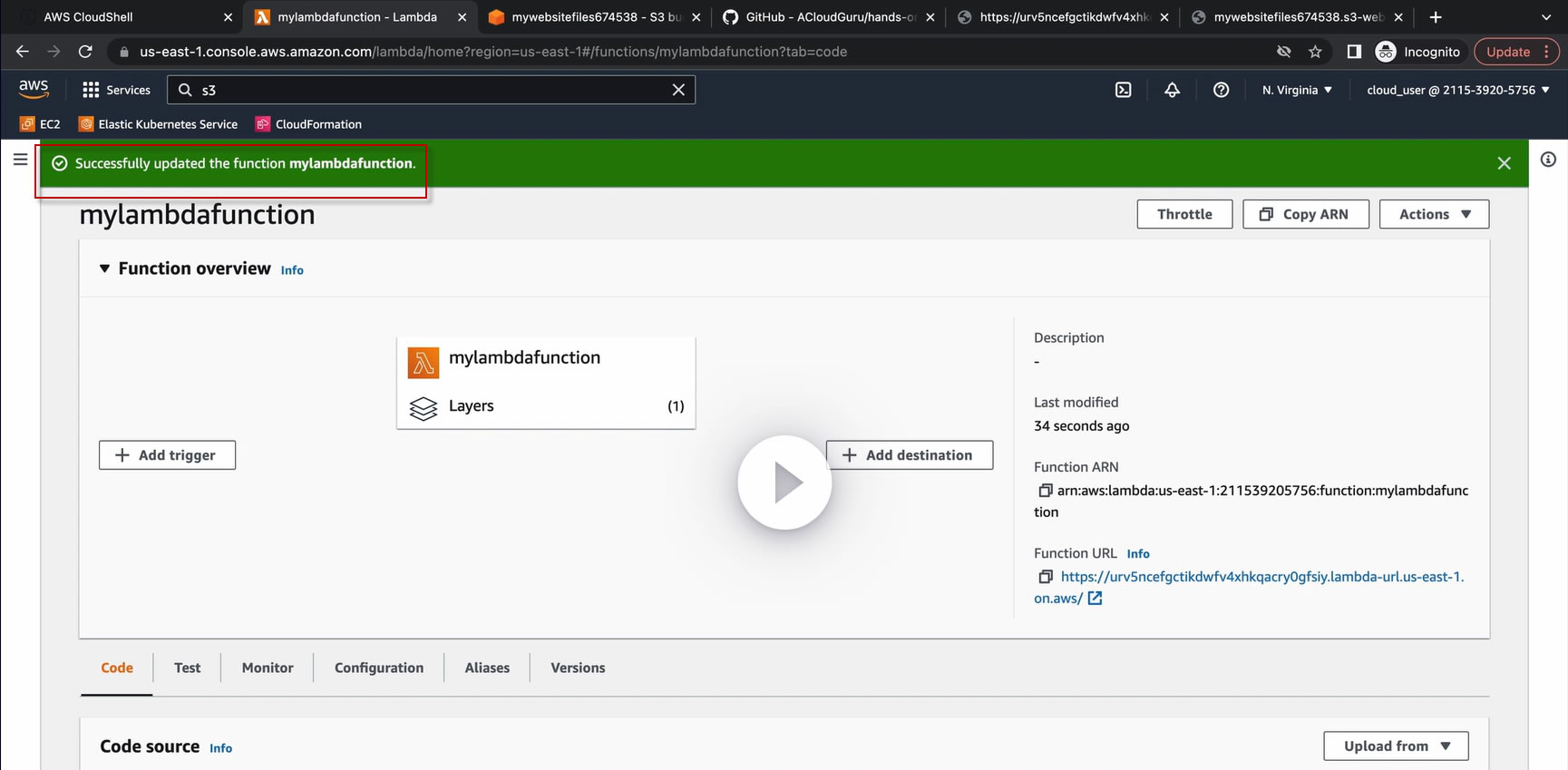Switch to the Code tab
Screen dimensions: 1568x770
point(117,668)
